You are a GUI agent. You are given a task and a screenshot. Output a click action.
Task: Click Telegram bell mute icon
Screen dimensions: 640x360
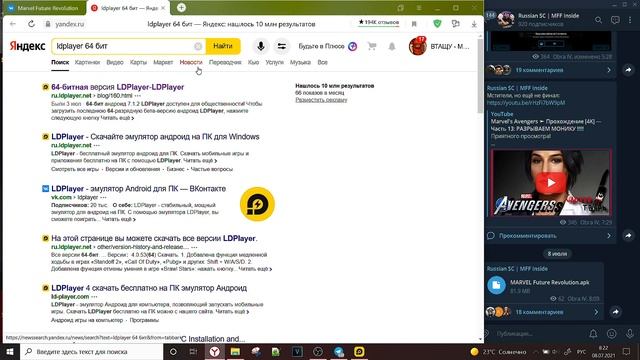593,333
